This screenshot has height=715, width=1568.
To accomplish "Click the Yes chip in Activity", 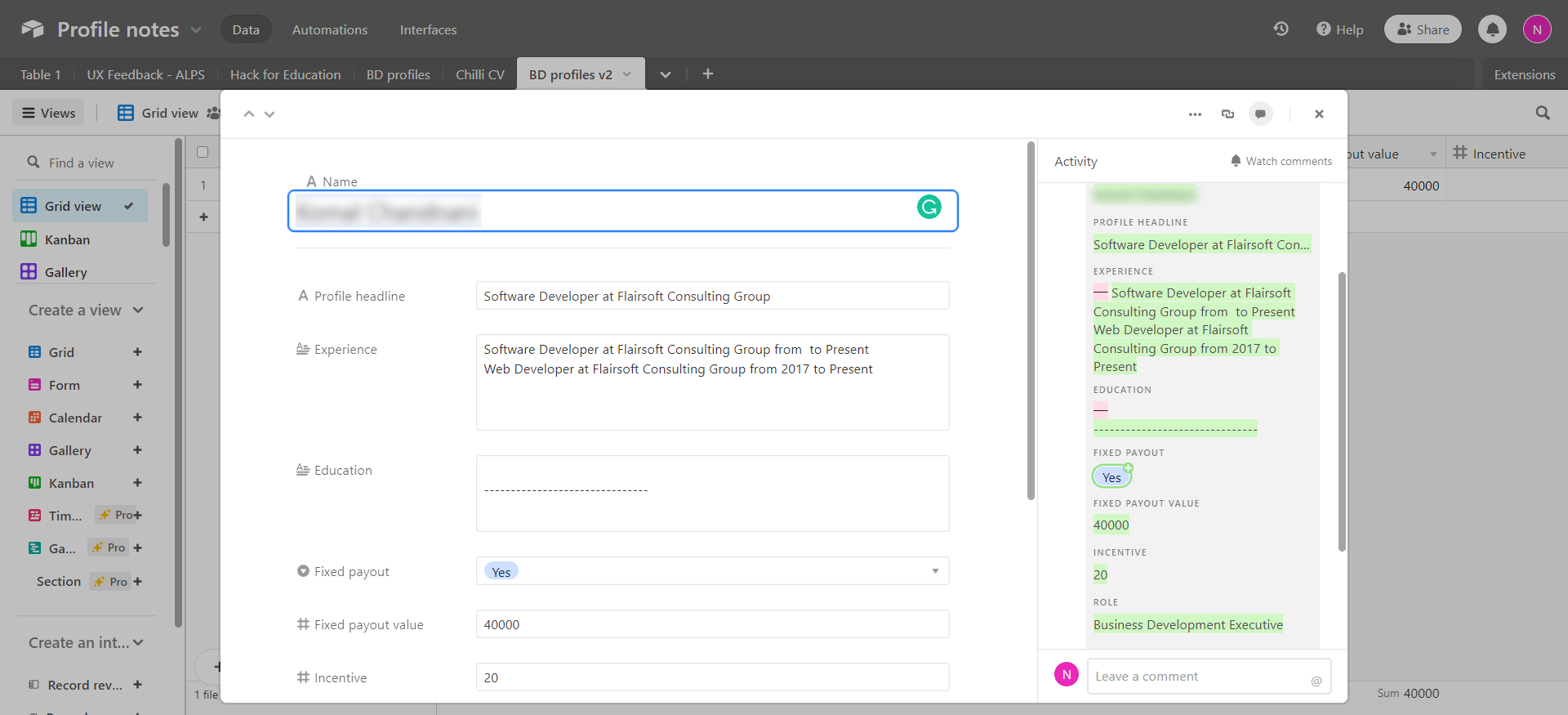I will tap(1111, 477).
